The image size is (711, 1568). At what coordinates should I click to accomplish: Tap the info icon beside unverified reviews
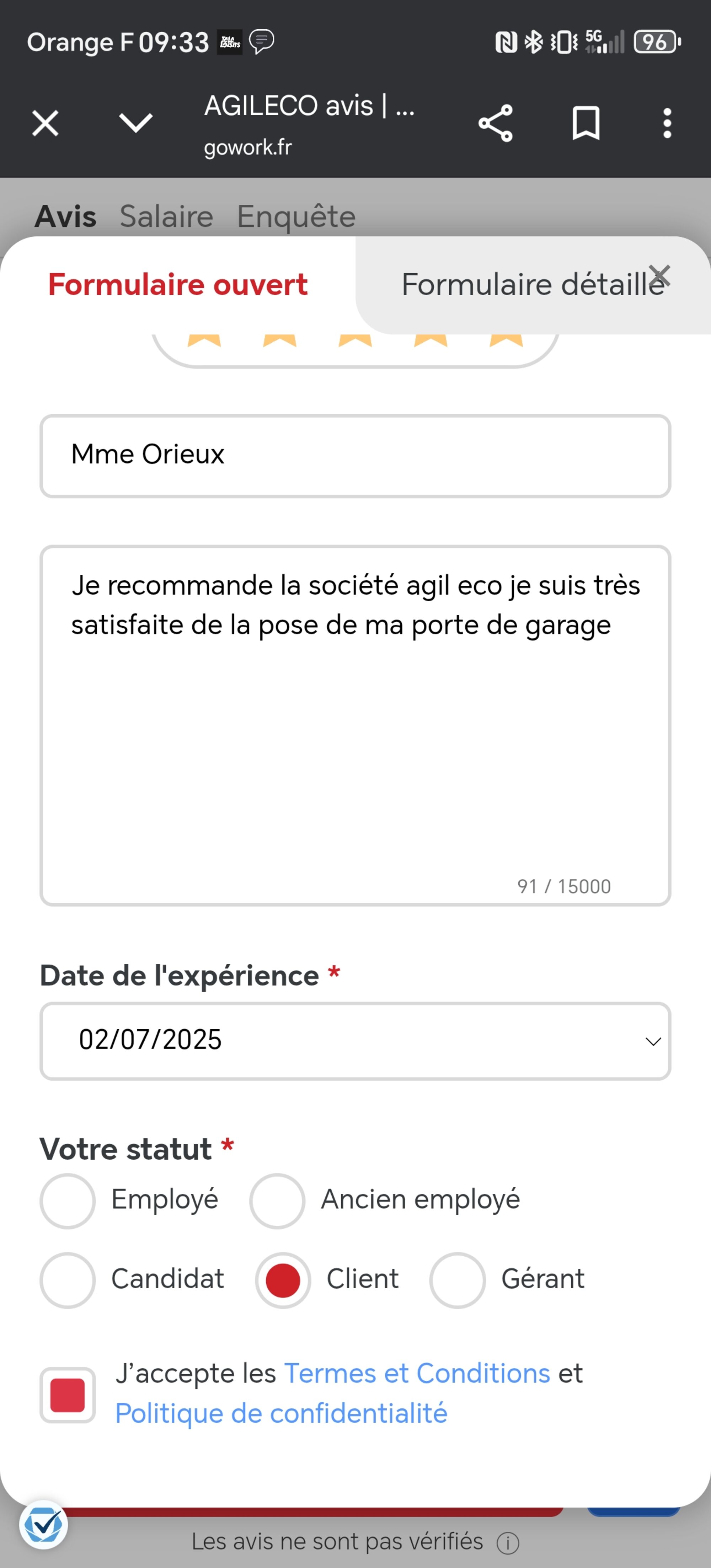tap(508, 1543)
